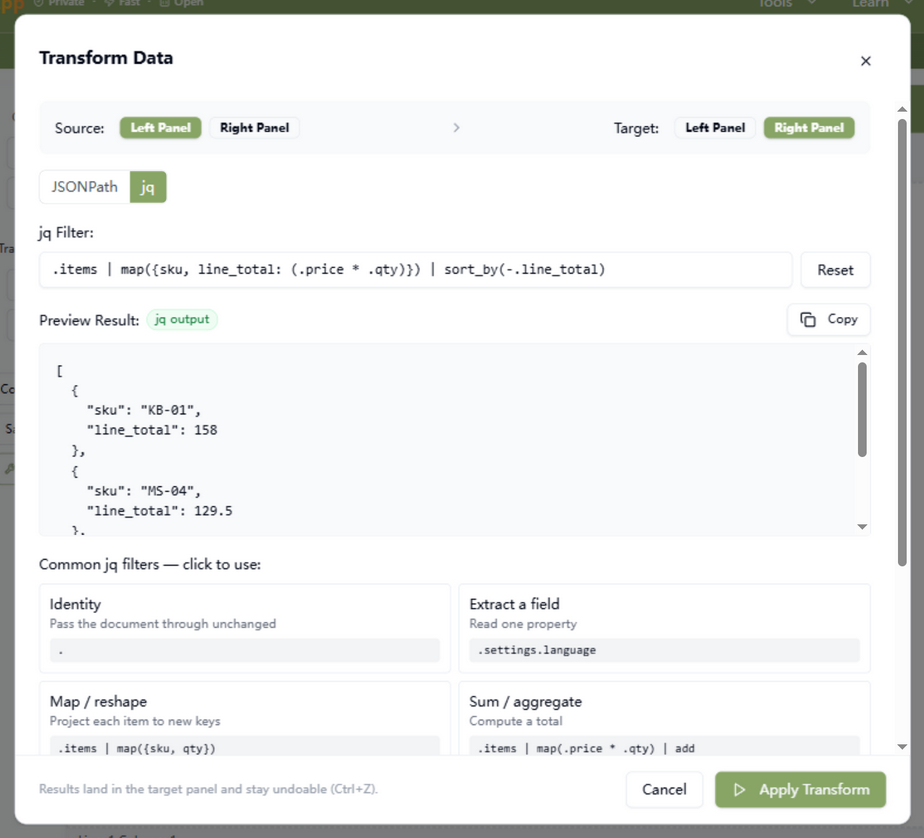Image resolution: width=924 pixels, height=838 pixels.
Task: Use the Extract a field filter
Action: [x=664, y=628]
